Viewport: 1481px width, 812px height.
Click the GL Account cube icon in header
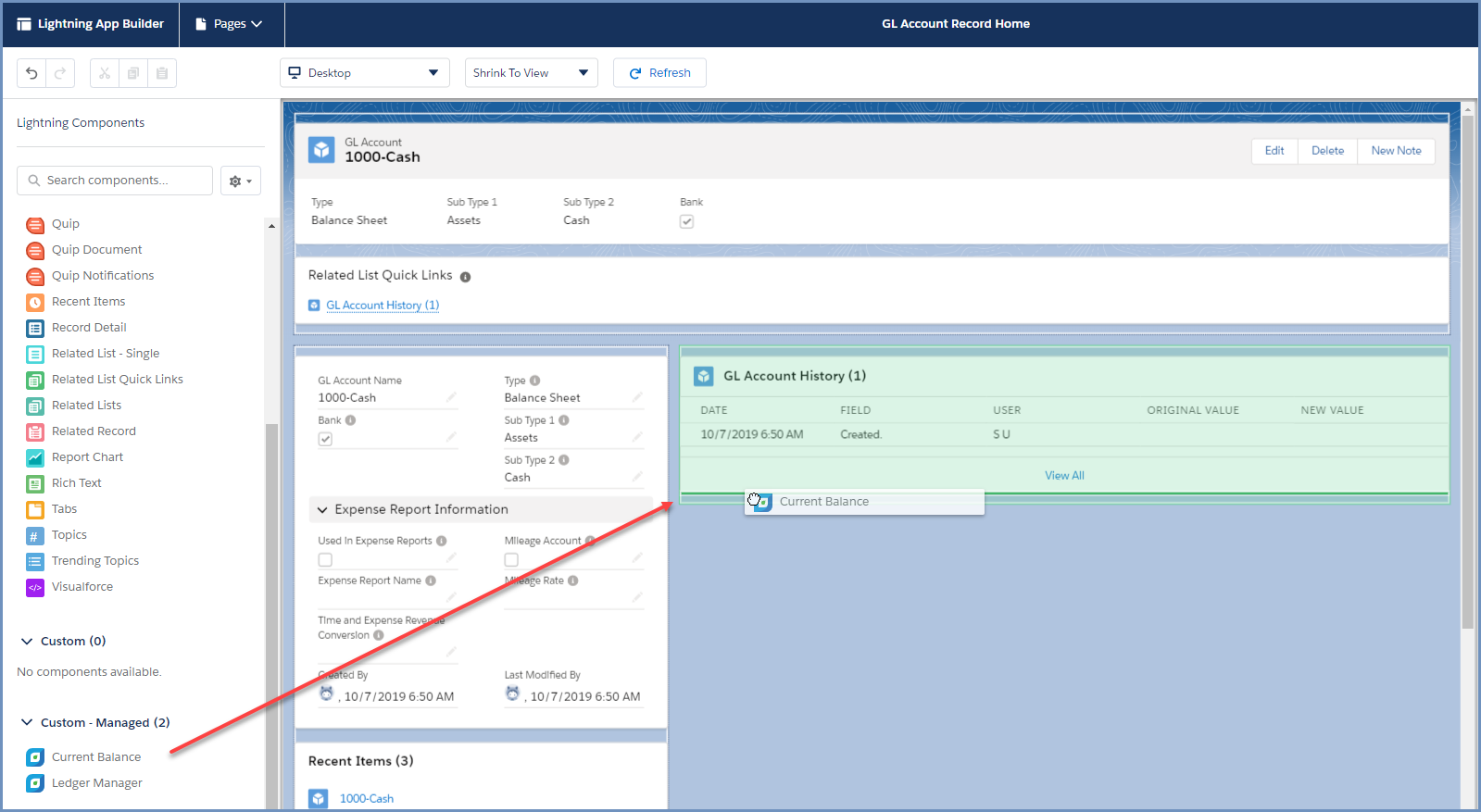[321, 150]
